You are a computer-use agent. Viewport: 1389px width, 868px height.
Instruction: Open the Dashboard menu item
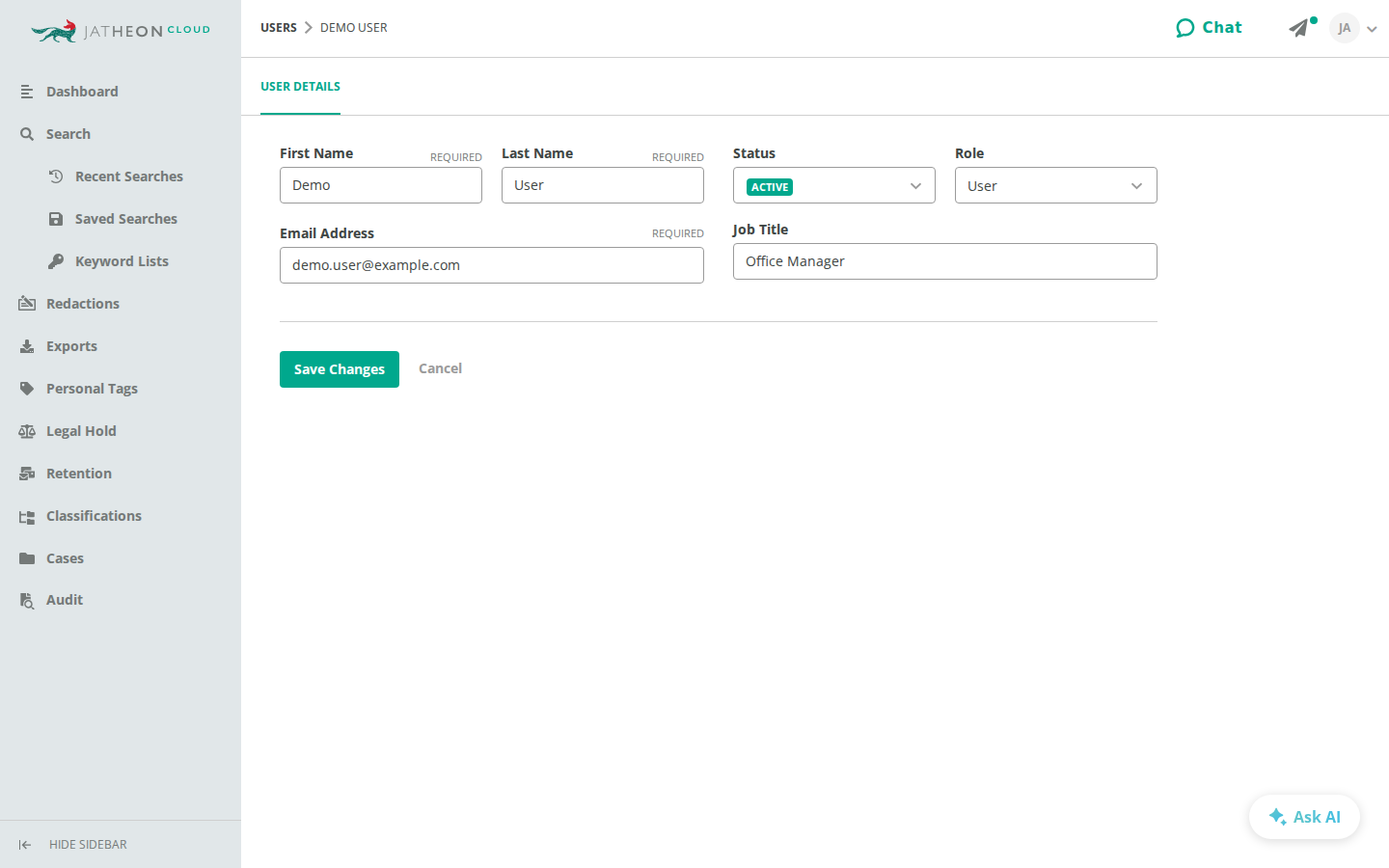point(82,92)
